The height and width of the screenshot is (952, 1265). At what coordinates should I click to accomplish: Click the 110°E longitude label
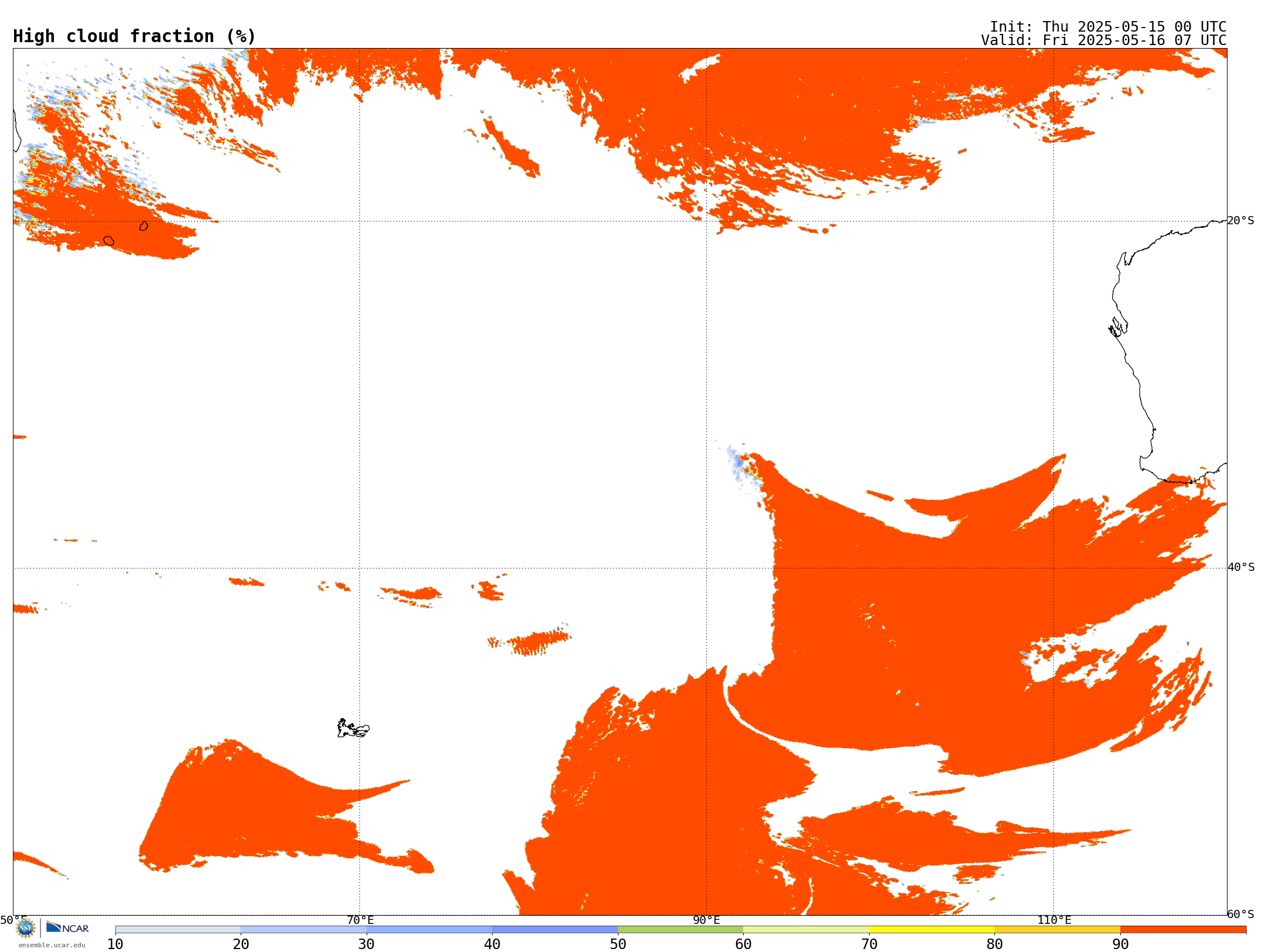tap(1054, 920)
